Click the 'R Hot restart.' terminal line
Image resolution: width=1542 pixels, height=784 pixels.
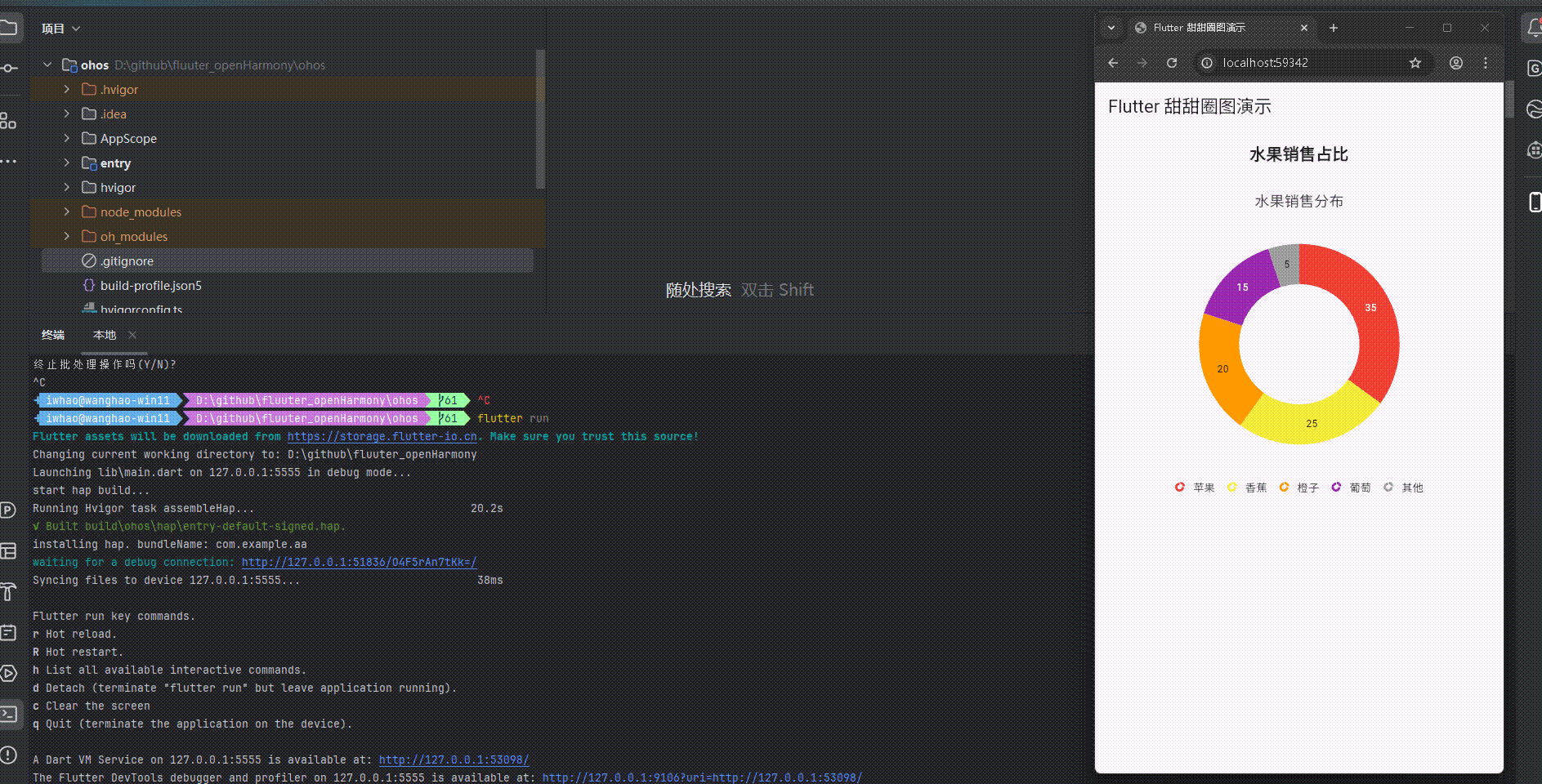[78, 652]
